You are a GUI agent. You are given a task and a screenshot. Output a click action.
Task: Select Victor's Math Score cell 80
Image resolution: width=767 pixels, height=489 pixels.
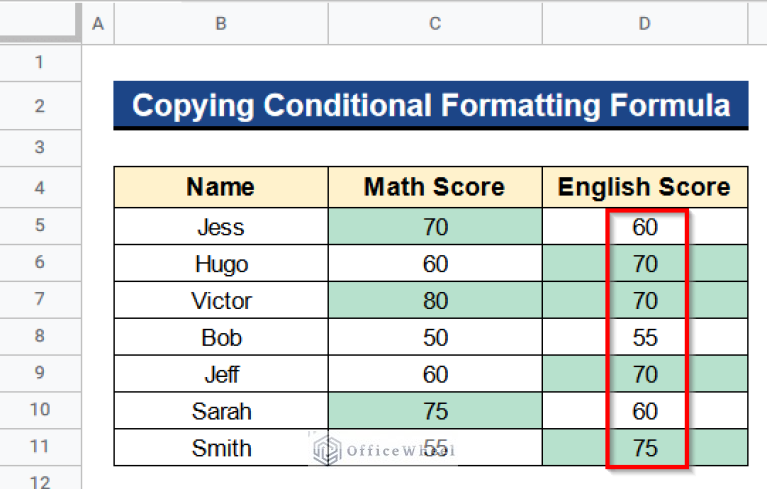[x=435, y=301]
